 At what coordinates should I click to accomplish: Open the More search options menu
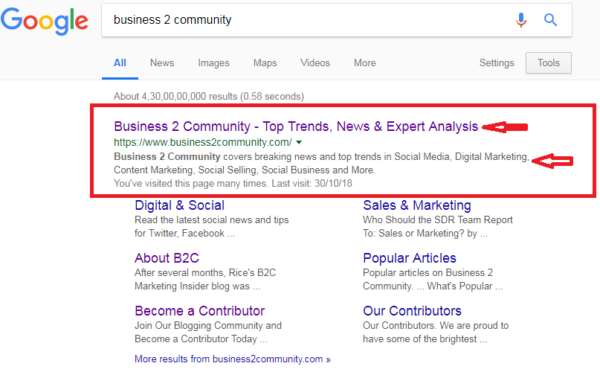coord(365,63)
